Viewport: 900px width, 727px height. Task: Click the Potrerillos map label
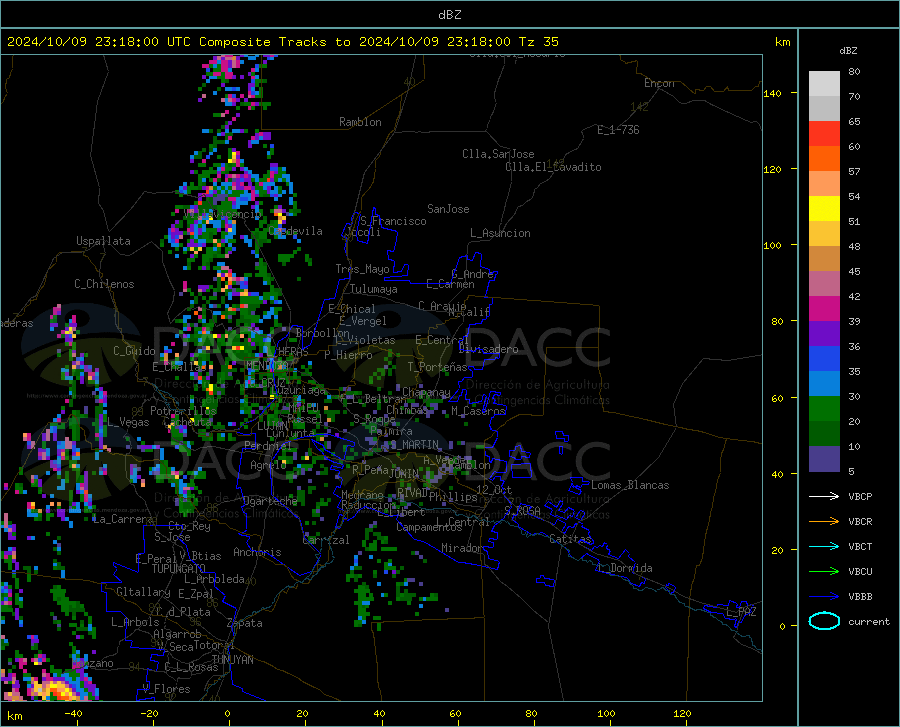(x=183, y=411)
